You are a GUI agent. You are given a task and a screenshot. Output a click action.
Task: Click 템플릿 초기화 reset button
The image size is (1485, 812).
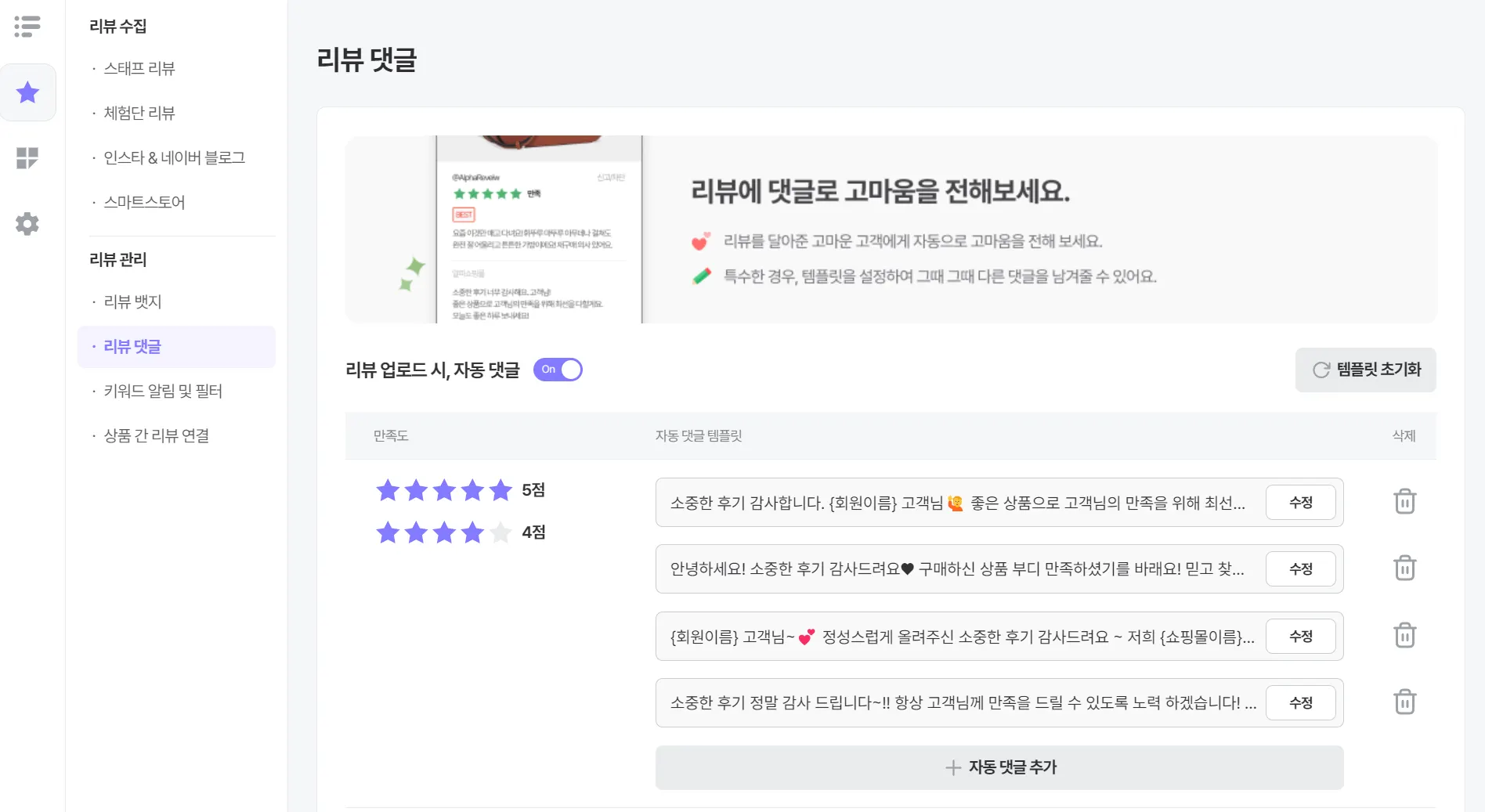tap(1365, 370)
